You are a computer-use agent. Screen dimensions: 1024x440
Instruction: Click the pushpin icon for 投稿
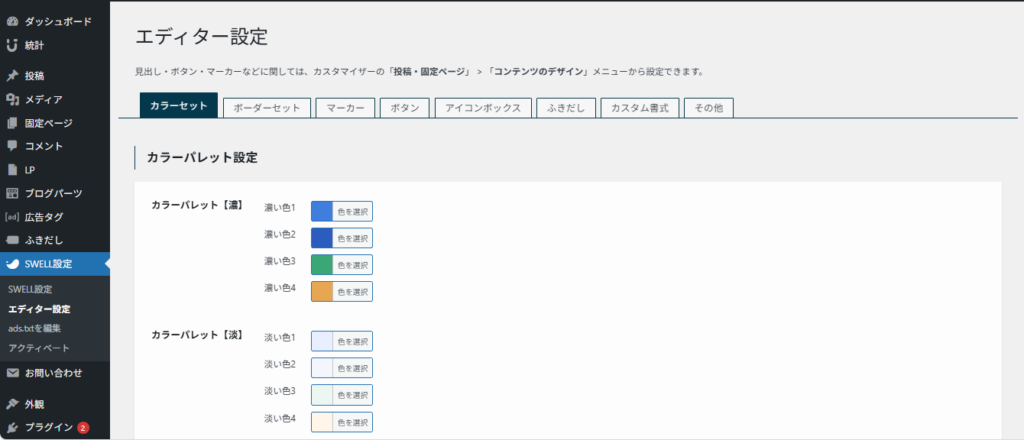coord(12,76)
